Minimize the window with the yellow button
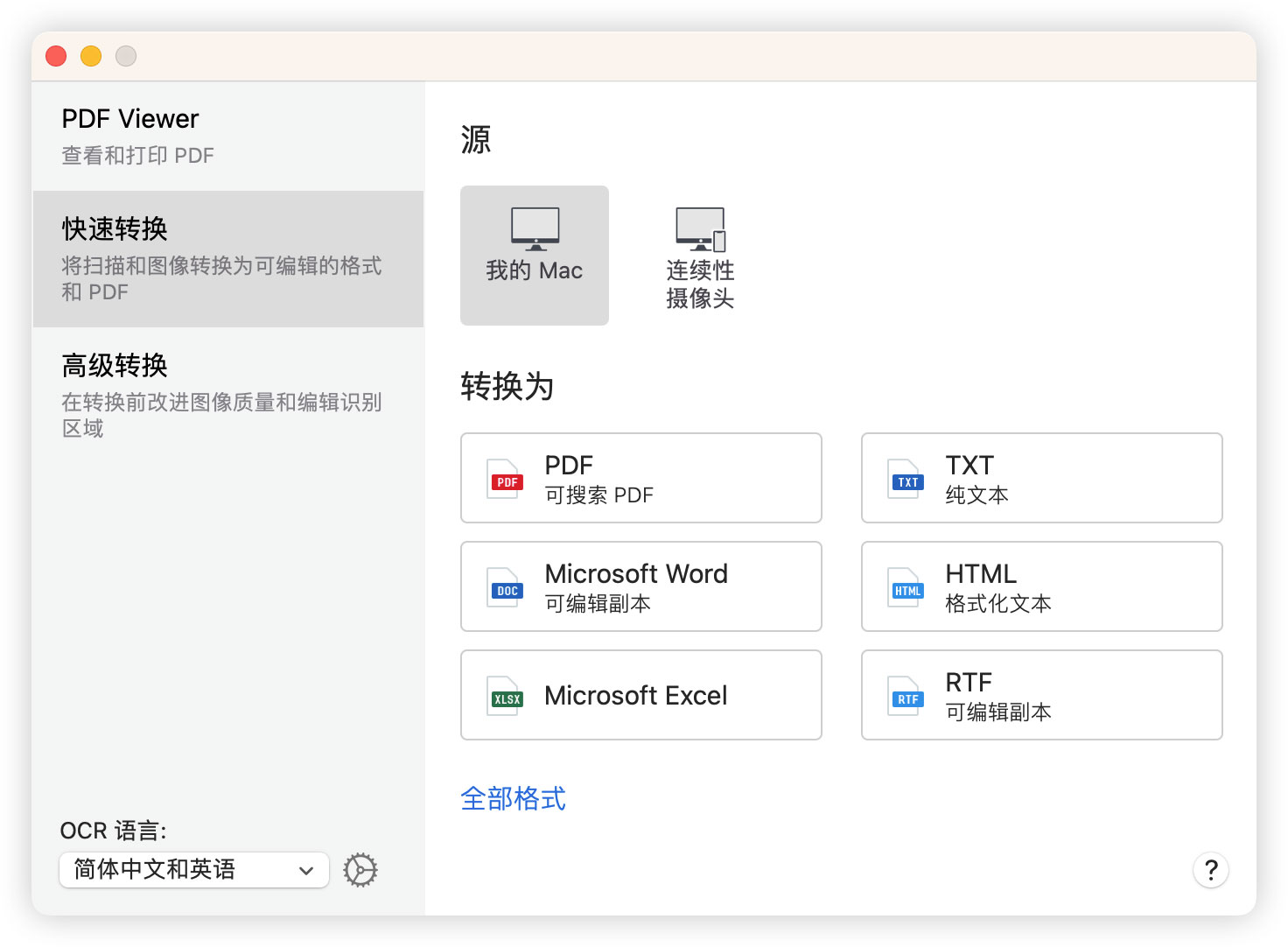1288x947 pixels. point(91,56)
